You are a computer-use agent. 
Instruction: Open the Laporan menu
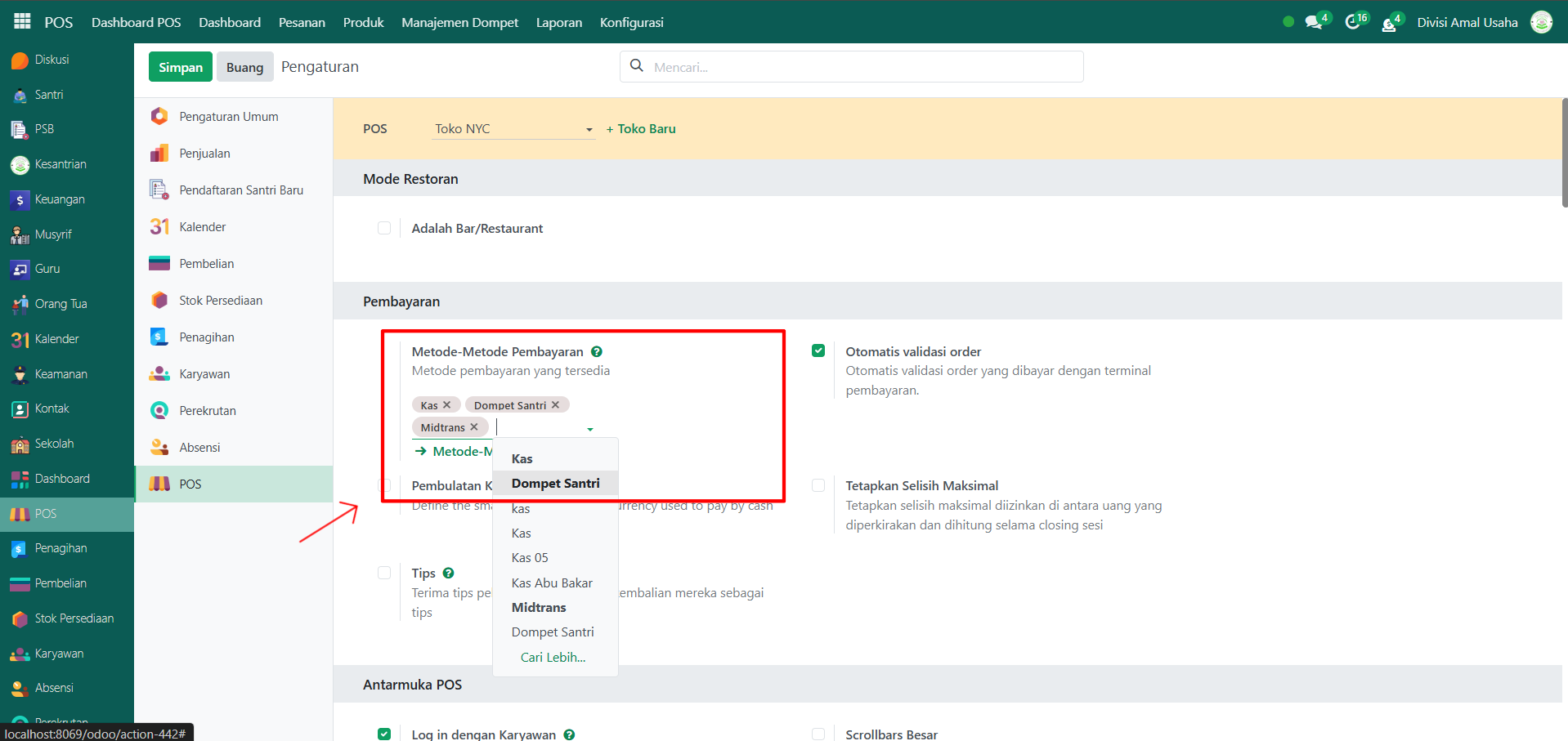point(559,22)
